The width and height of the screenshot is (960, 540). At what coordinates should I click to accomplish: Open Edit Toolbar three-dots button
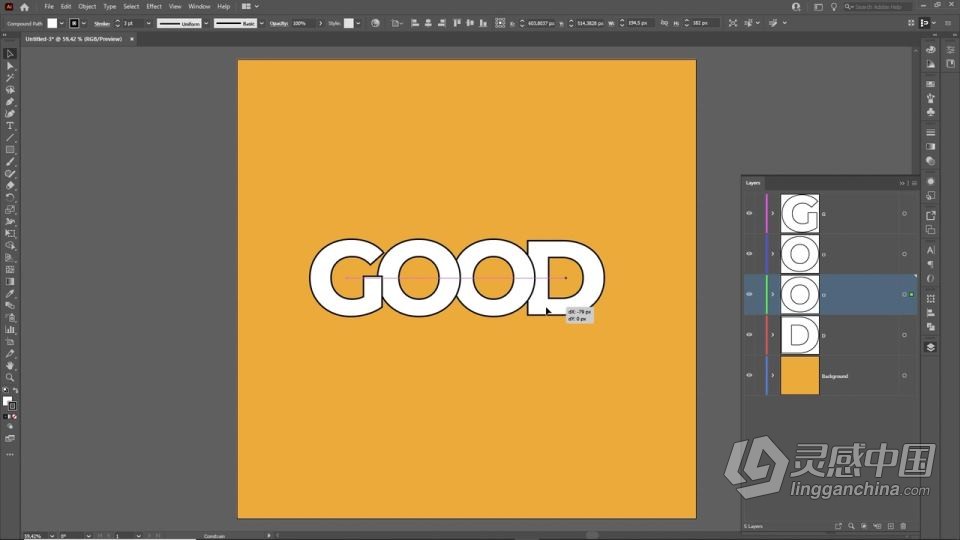10,454
